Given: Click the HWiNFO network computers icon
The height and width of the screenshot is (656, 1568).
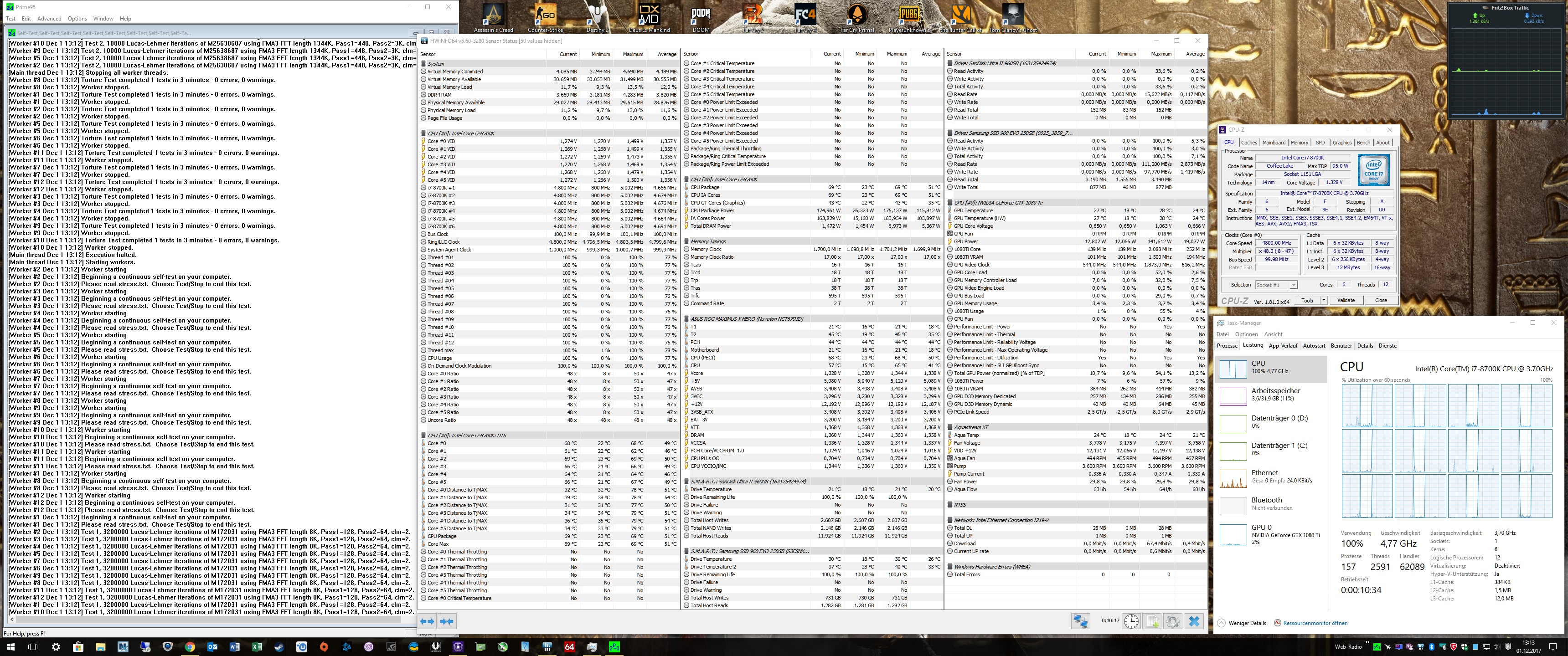Looking at the screenshot, I should point(1080,621).
